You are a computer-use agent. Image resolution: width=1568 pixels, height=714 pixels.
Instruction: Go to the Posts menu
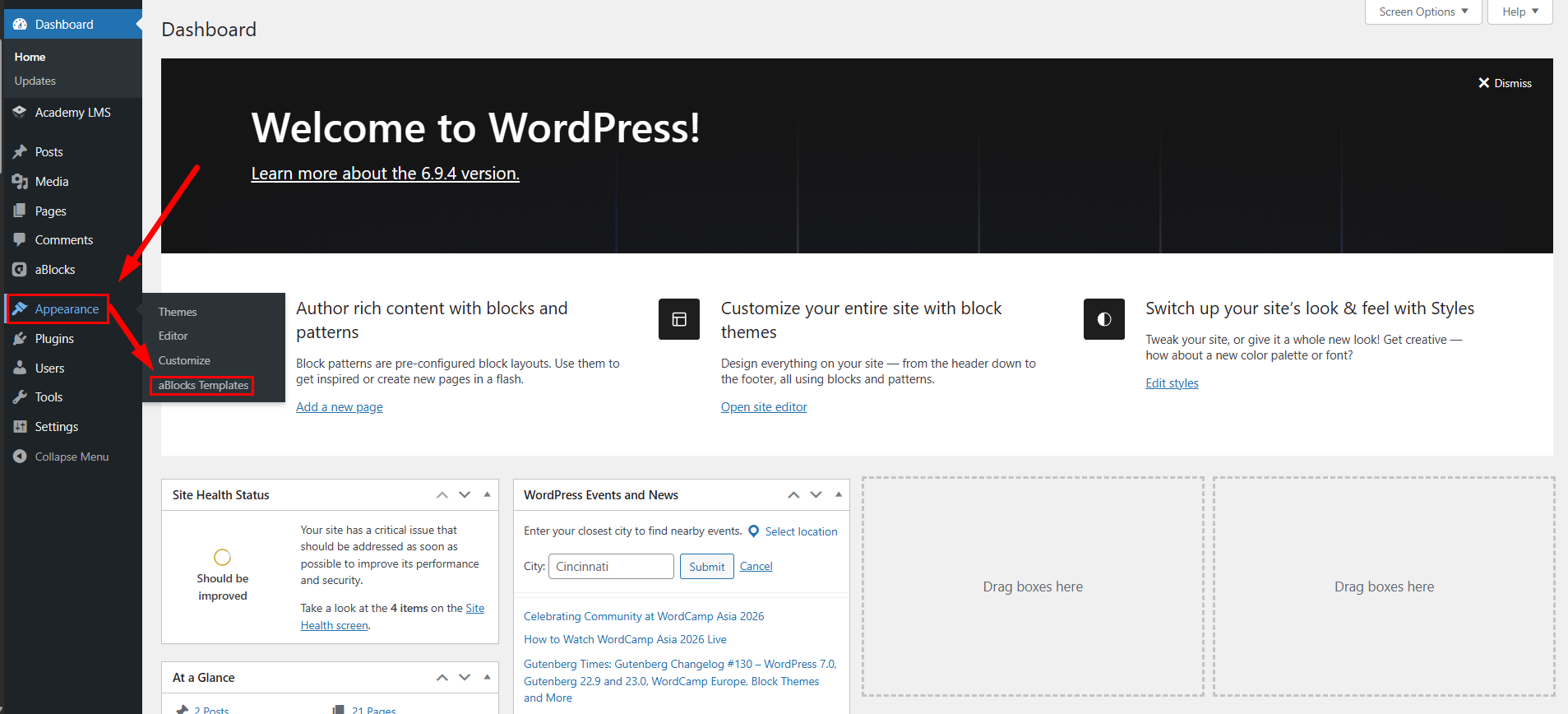[72, 152]
